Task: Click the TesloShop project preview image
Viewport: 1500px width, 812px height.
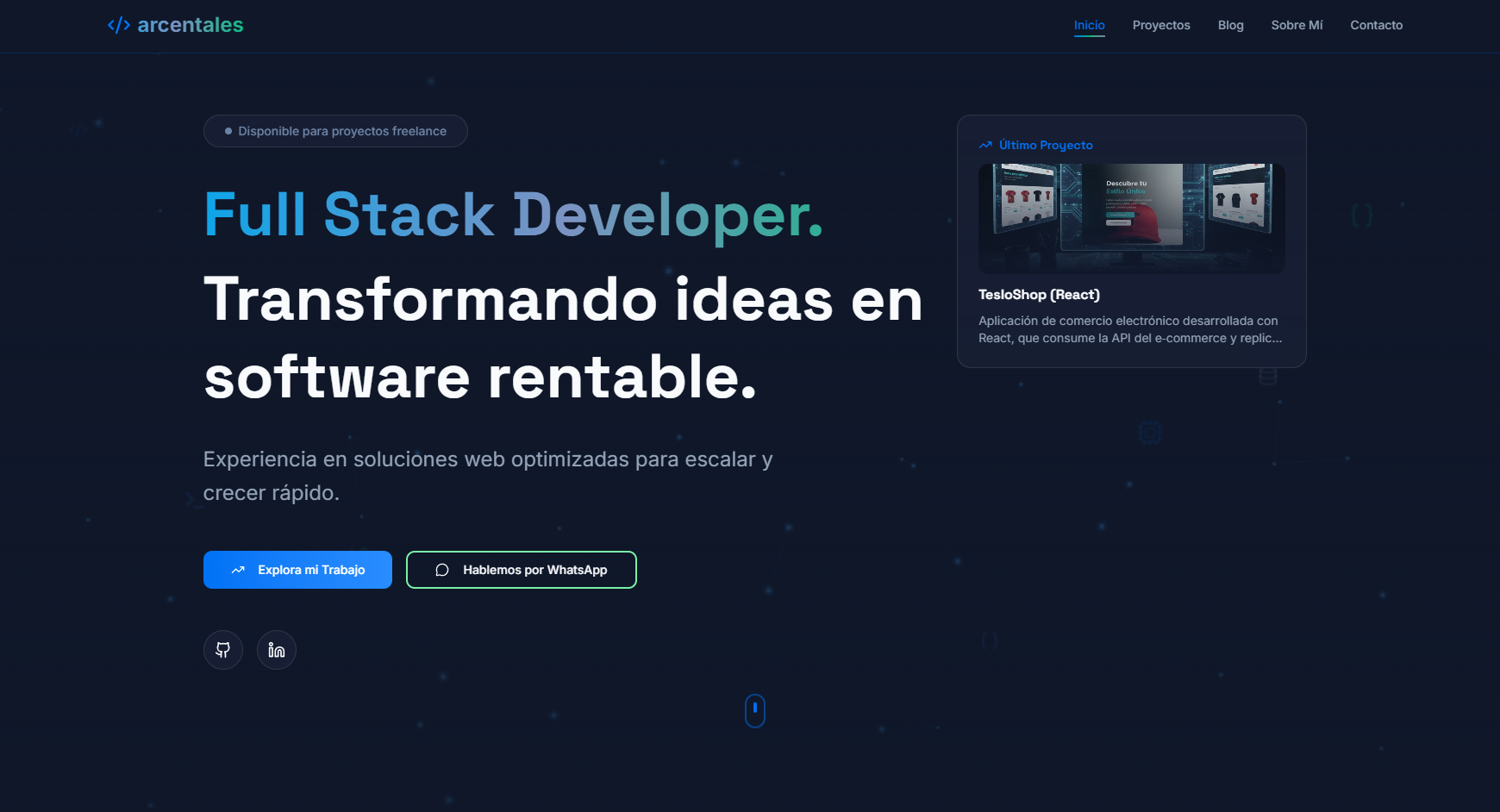Action: tap(1132, 219)
